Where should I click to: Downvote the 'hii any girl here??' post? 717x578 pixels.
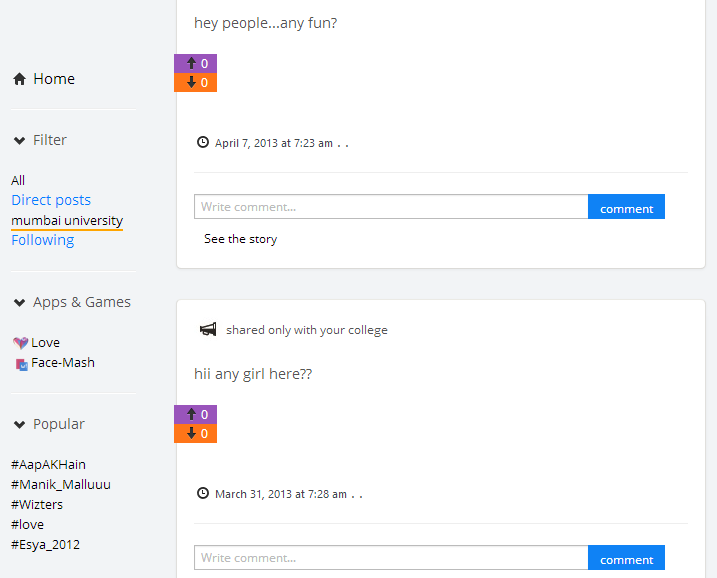[x=195, y=434]
